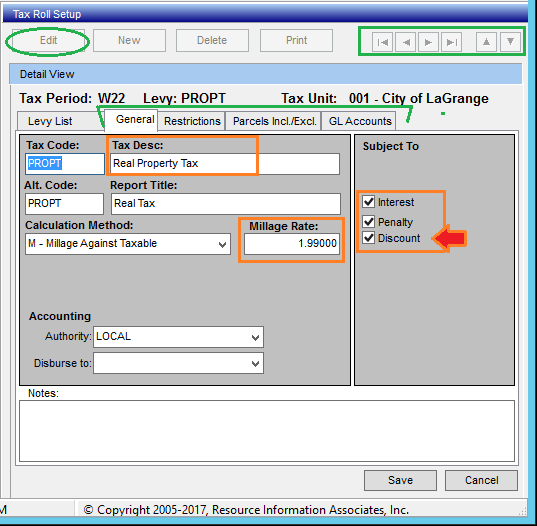Screen dimensions: 537x526
Task: Open the GL Accounts tab
Action: (x=360, y=121)
